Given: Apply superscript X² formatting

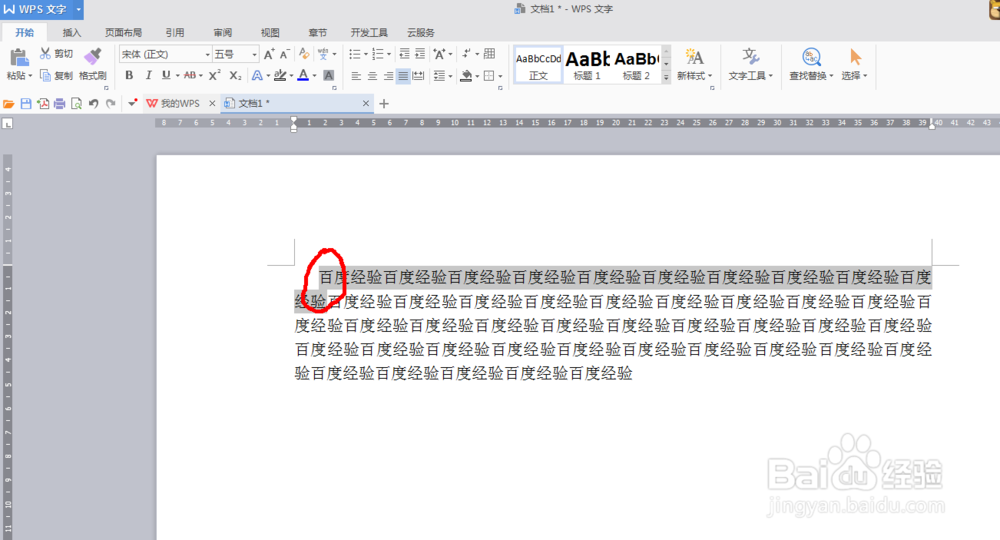Looking at the screenshot, I should point(215,75).
